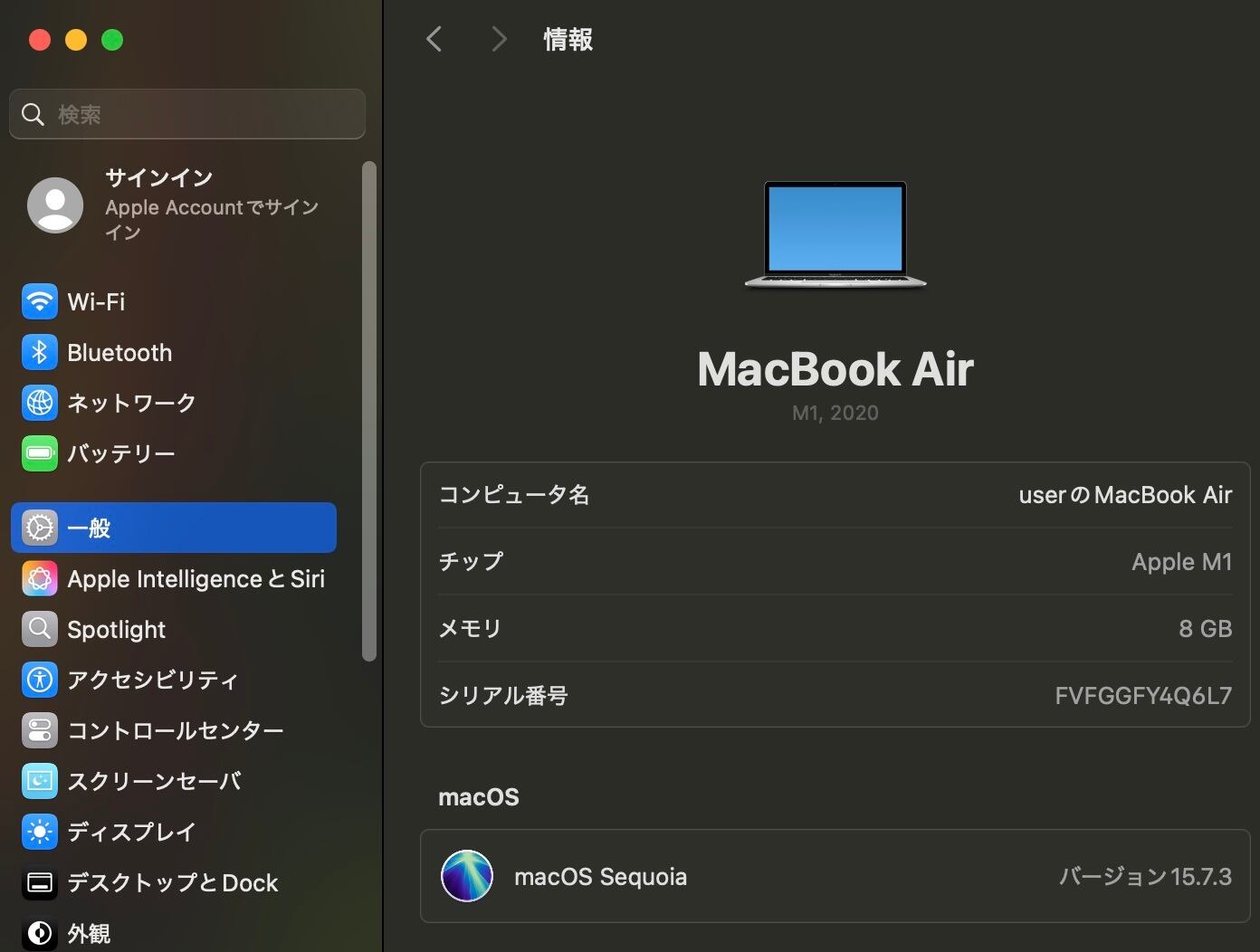The height and width of the screenshot is (952, 1260).
Task: Click the ネットワーク globe icon
Action: click(40, 403)
